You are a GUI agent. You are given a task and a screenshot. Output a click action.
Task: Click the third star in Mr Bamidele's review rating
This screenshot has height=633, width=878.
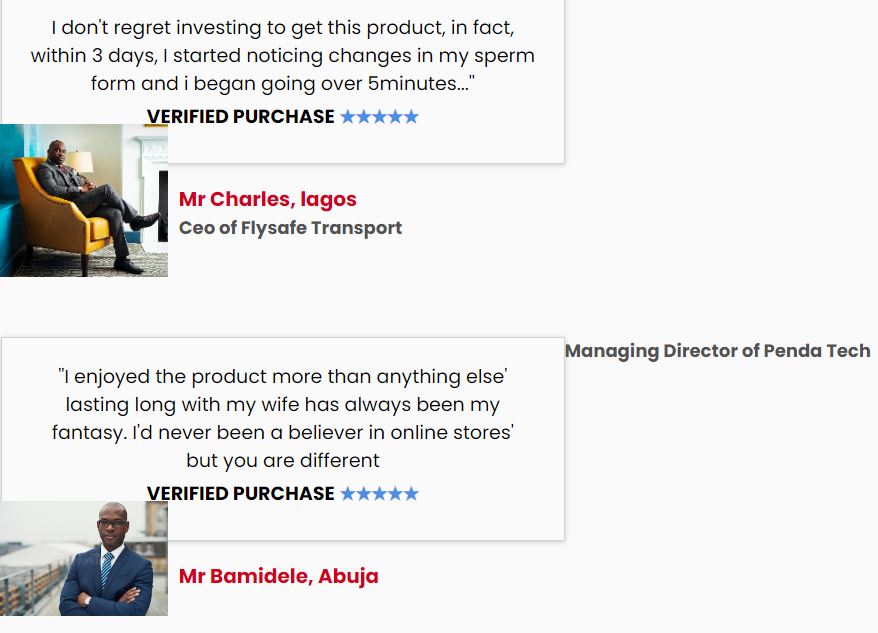[x=379, y=494]
